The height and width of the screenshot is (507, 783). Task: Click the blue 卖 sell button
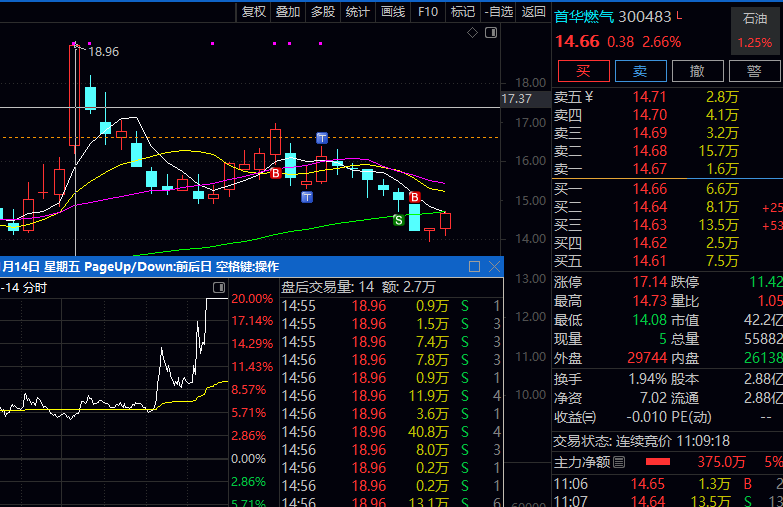point(640,71)
